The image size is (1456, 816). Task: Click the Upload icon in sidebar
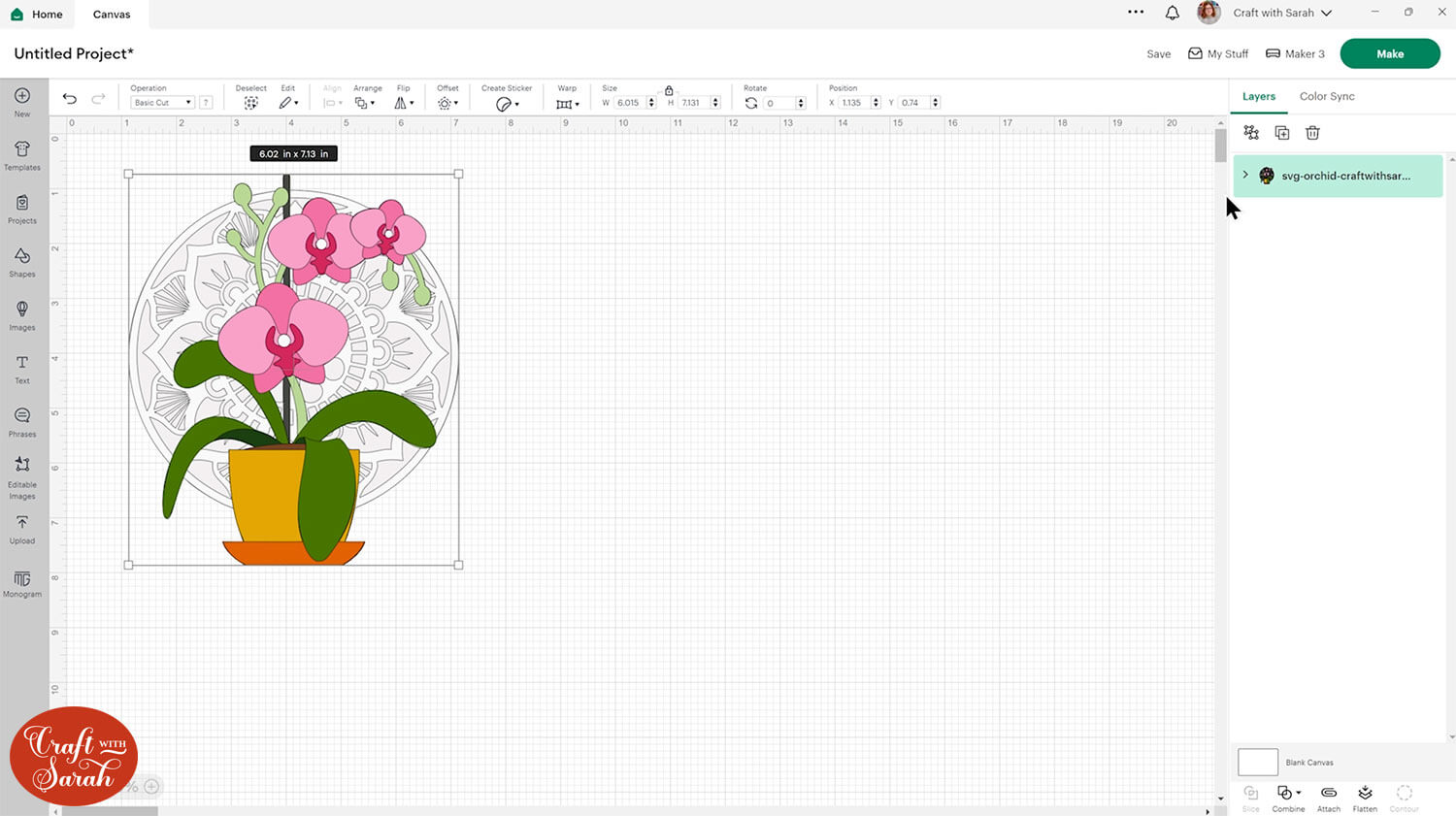point(22,528)
